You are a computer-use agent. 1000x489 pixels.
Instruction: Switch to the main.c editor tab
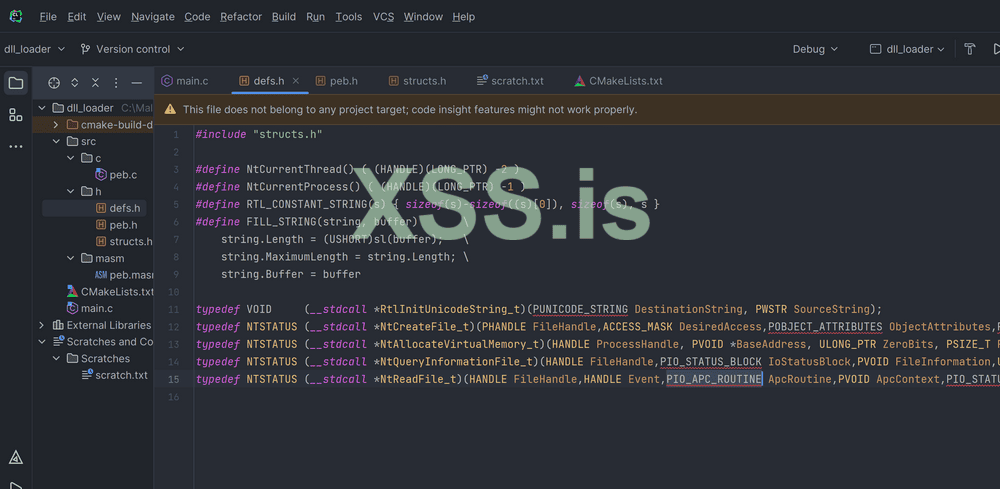point(185,81)
